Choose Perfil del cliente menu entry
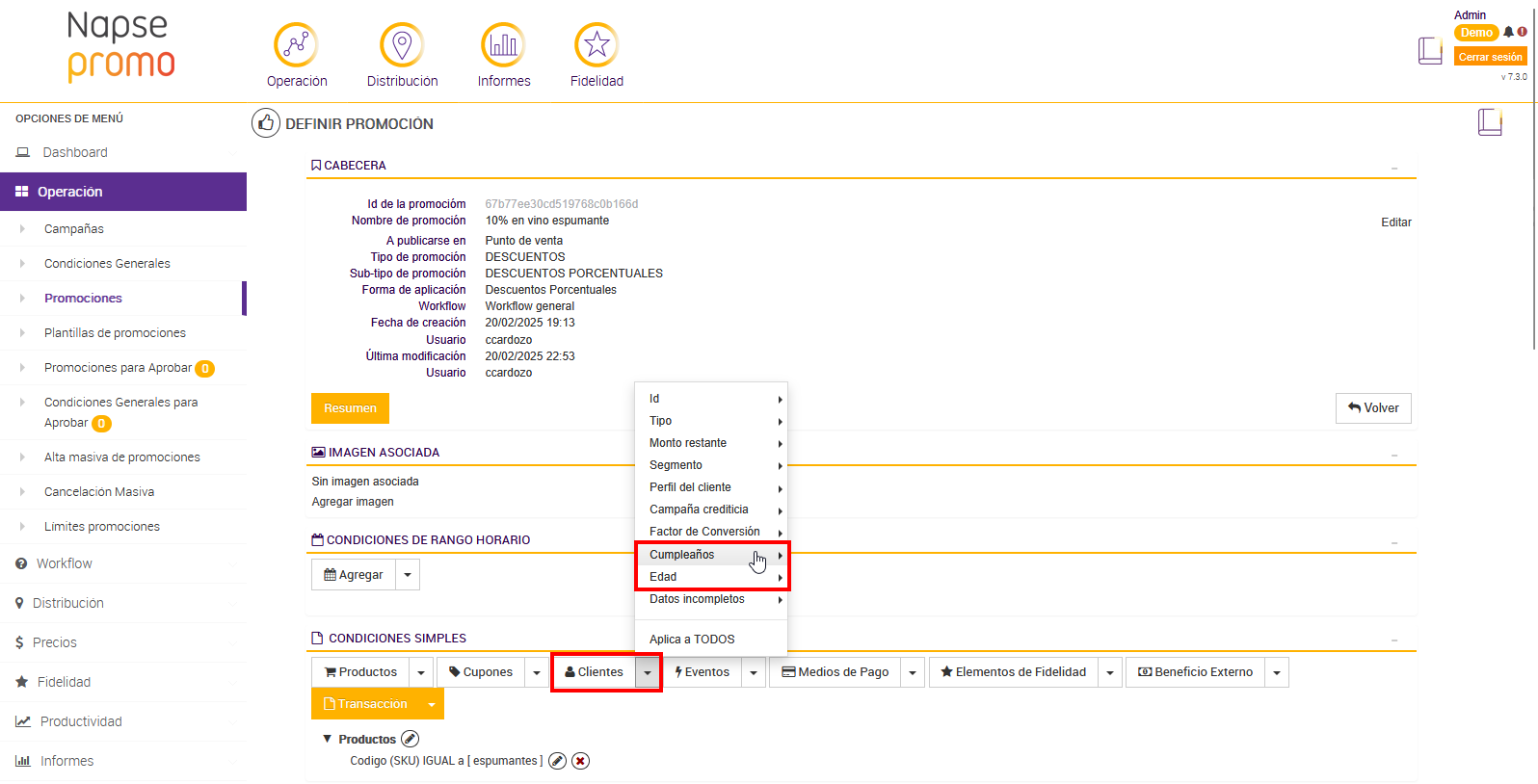Screen dimensions: 1538x784 [711, 487]
